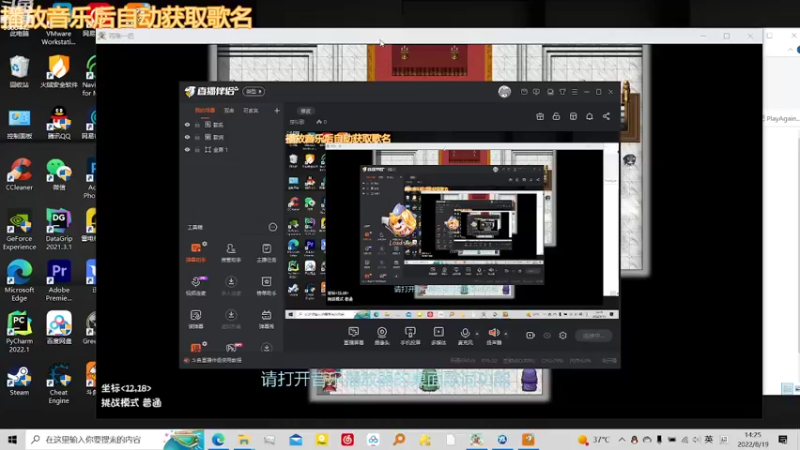Open Cheat Engine desktop icon
Viewport: 800px width, 450px height.
(x=59, y=384)
